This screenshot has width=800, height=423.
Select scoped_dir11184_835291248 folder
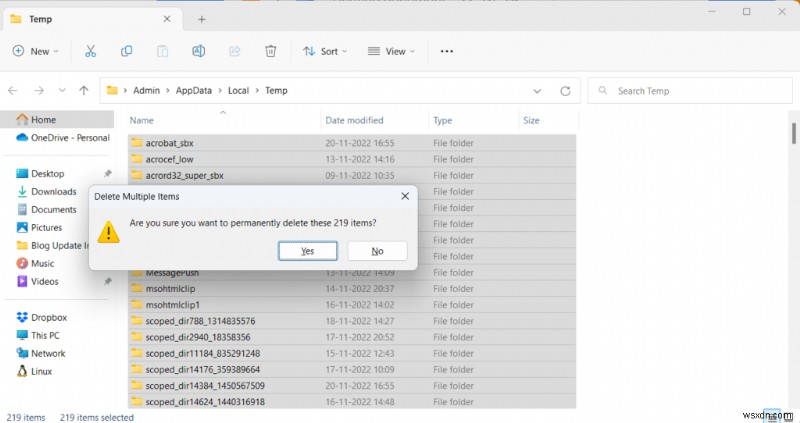click(352, 353)
